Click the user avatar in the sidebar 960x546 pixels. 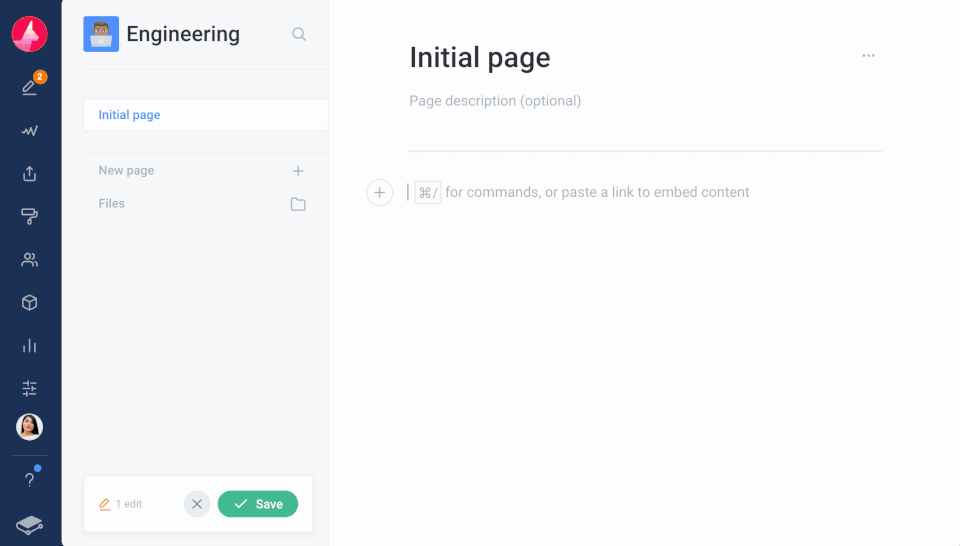pyautogui.click(x=30, y=427)
